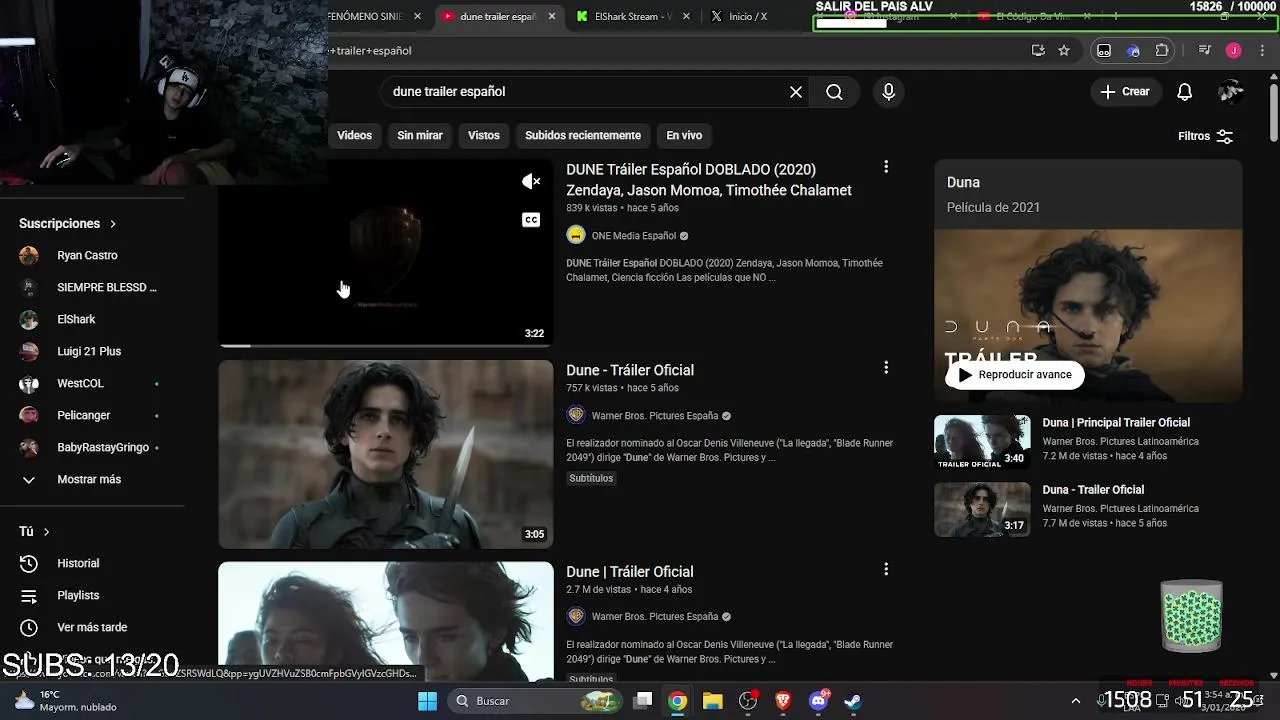Open Task View from the taskbar

coord(643,701)
